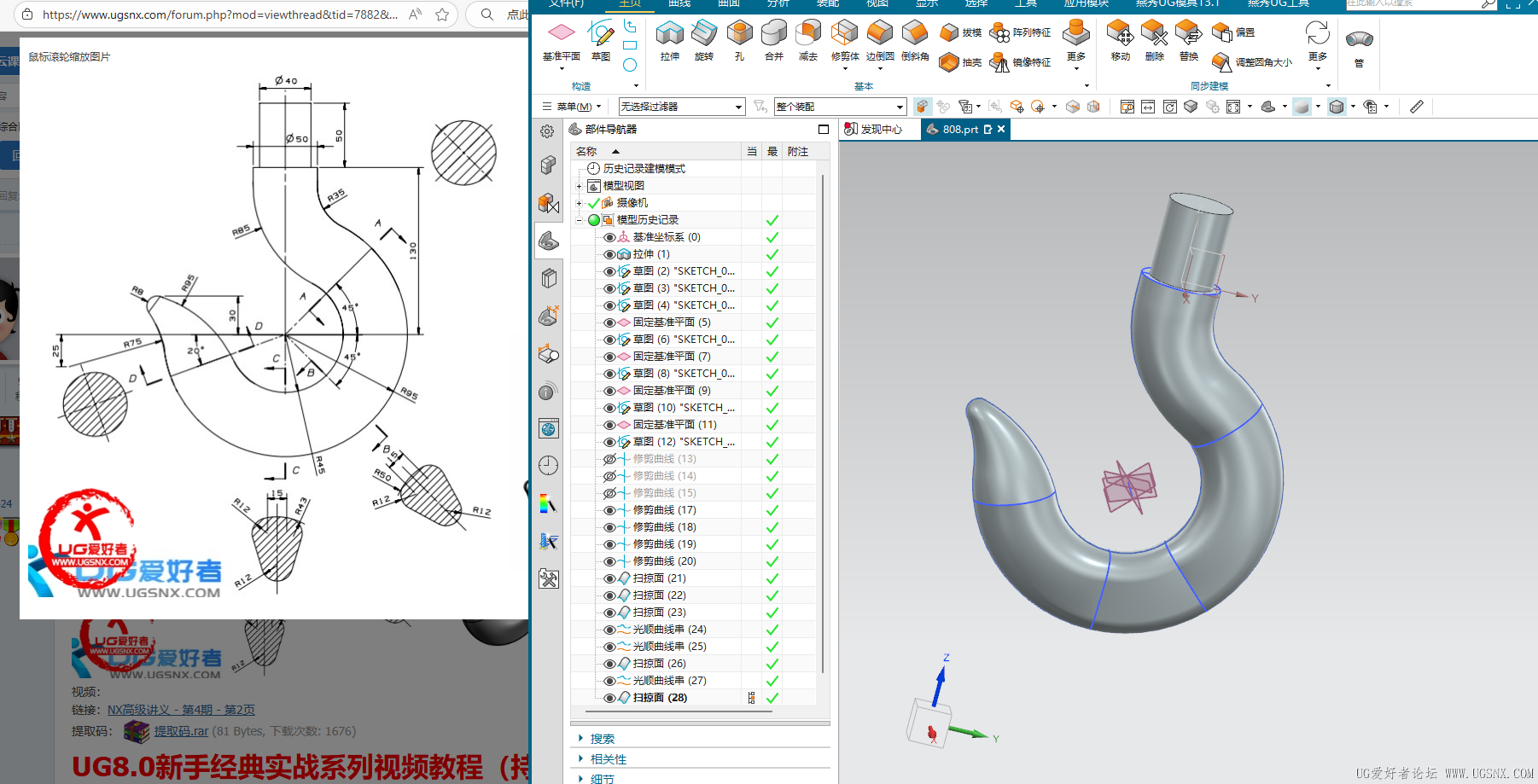Select the Extrude (拉伸) tool
Viewport: 1538px width, 784px height.
670,41
